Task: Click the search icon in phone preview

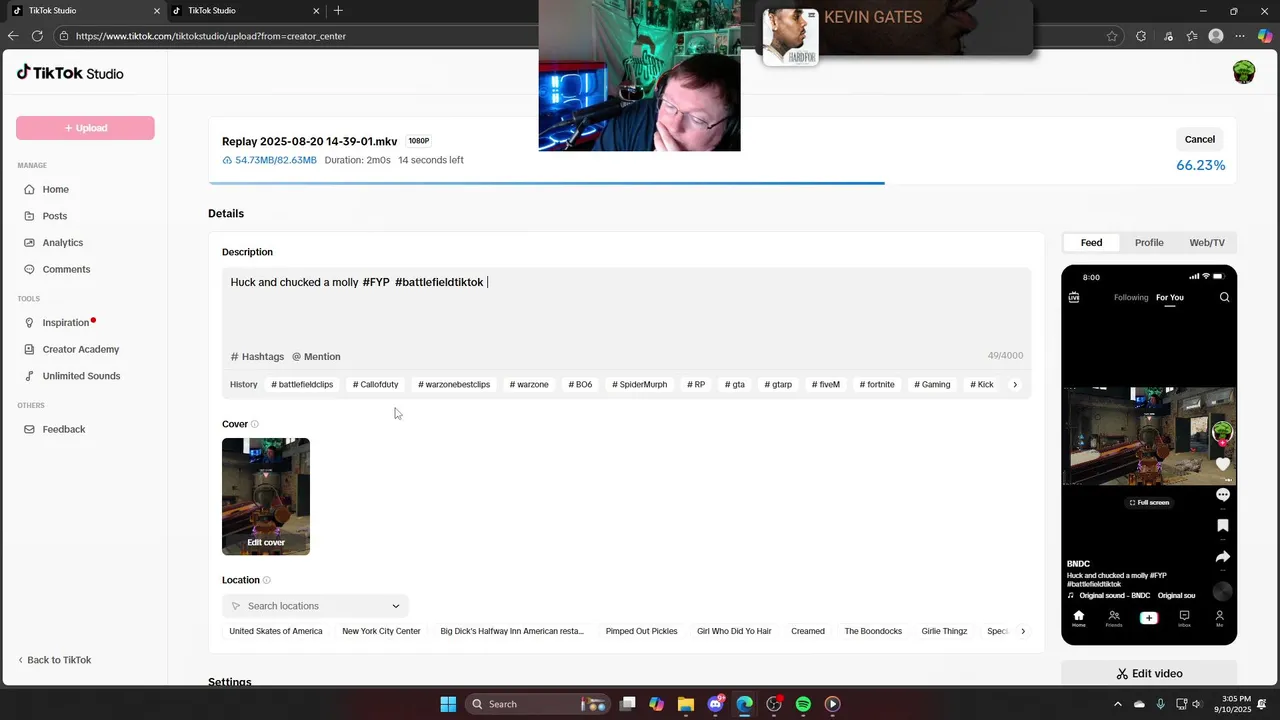Action: (x=1224, y=297)
